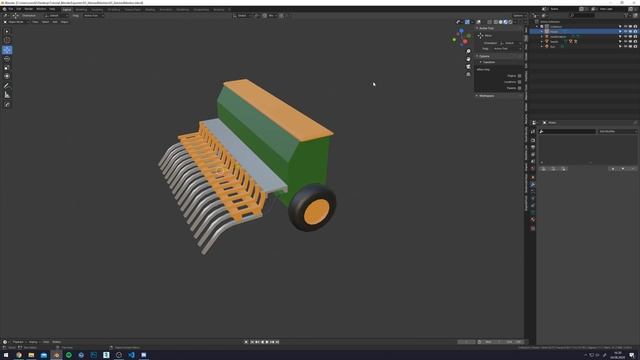The height and width of the screenshot is (360, 640).
Task: Click the viewport zoom magnifier icon
Action: click(468, 51)
